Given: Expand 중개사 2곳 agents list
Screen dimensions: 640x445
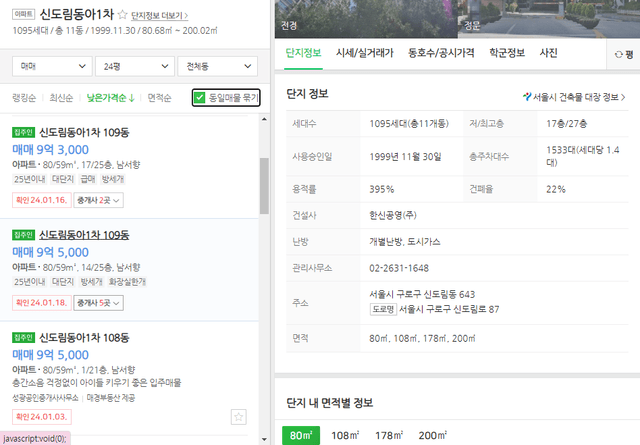Looking at the screenshot, I should (x=98, y=200).
